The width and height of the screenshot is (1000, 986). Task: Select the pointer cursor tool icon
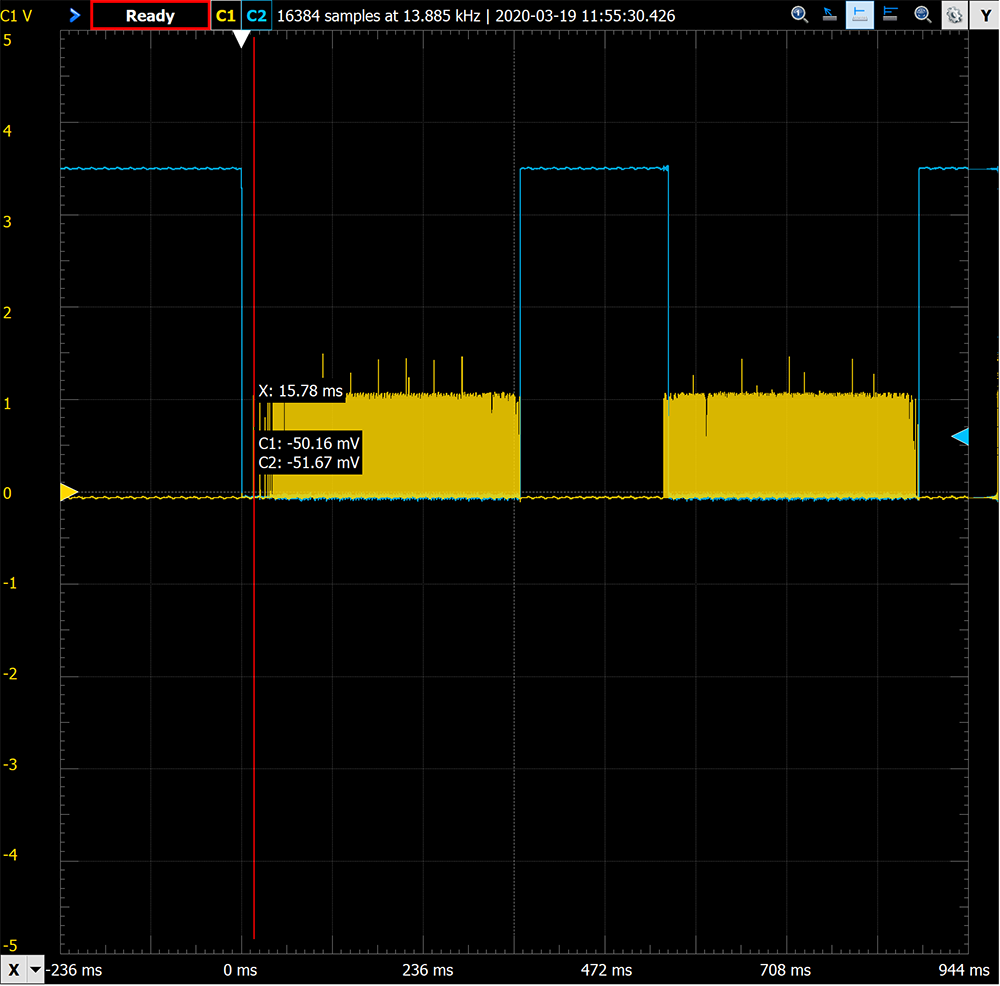pyautogui.click(x=829, y=15)
